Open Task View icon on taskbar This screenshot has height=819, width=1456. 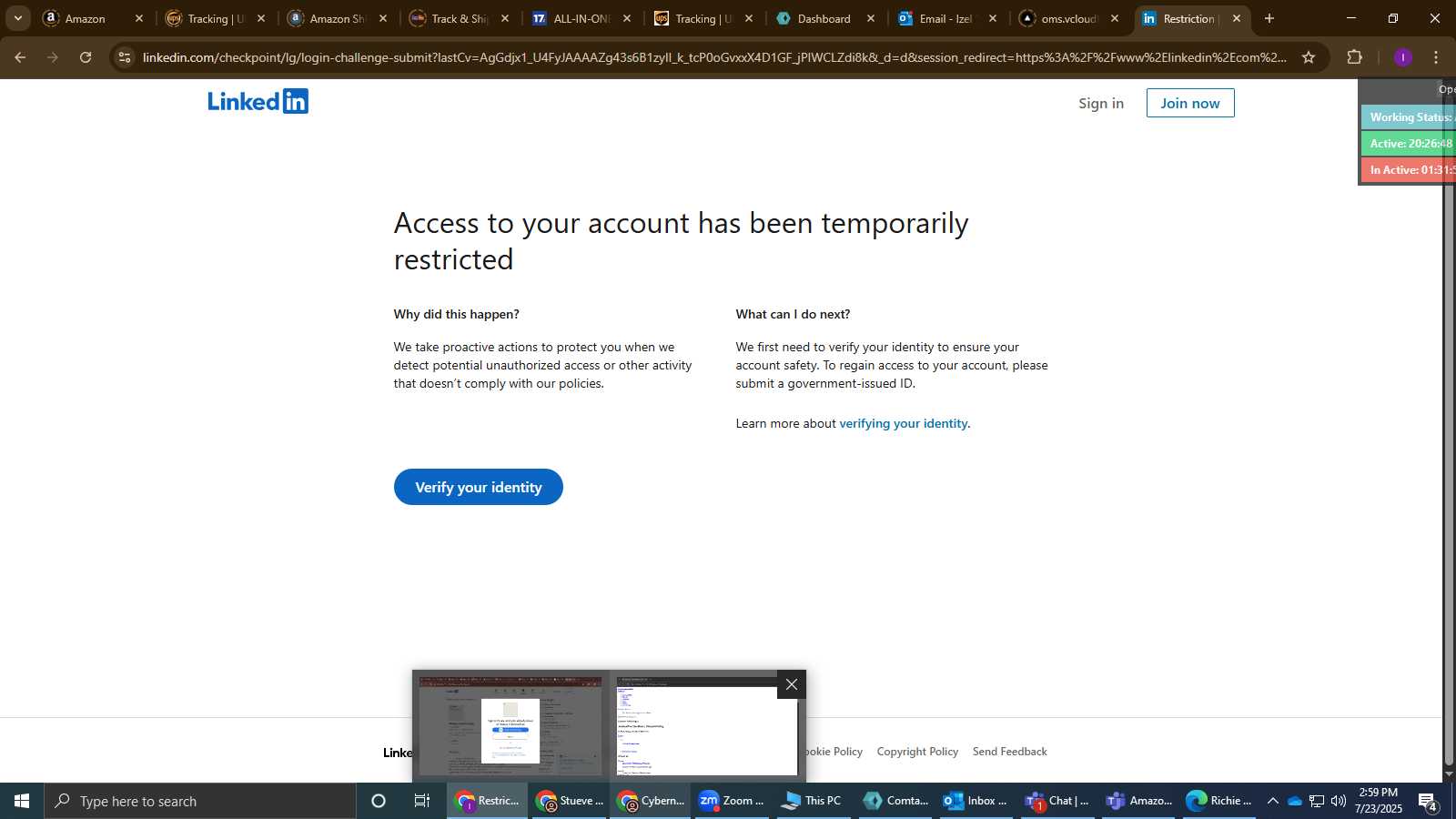422,801
